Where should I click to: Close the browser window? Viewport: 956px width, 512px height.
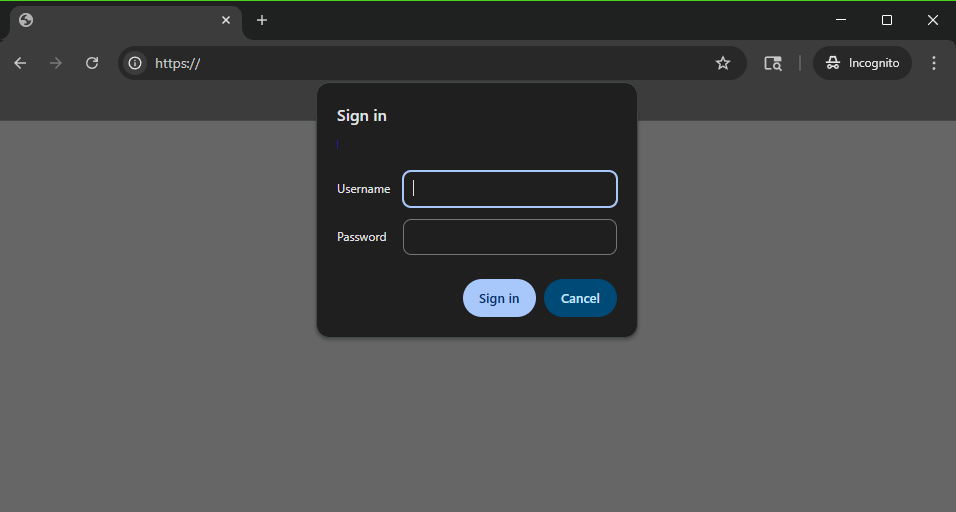pos(933,20)
